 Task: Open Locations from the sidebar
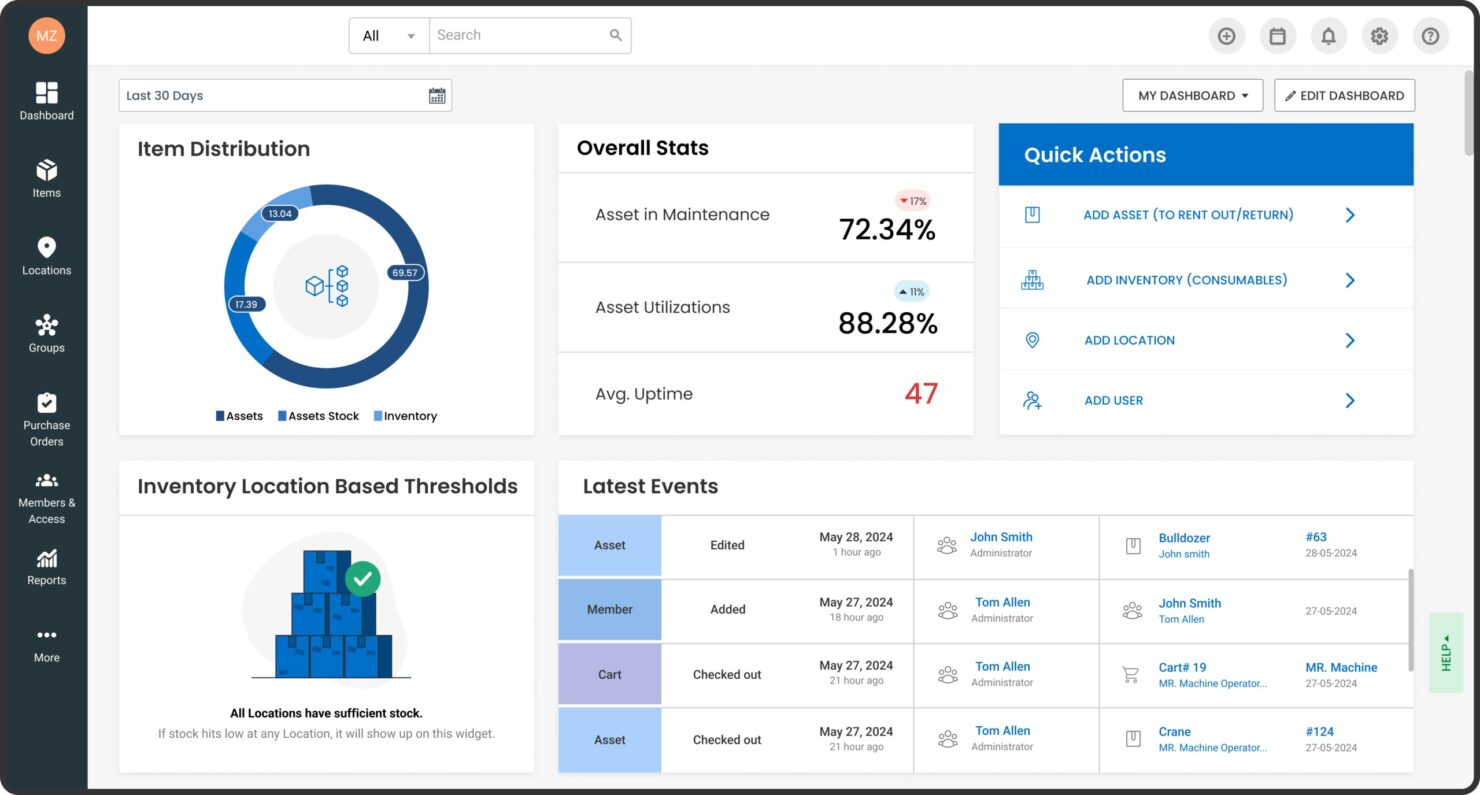coord(46,255)
